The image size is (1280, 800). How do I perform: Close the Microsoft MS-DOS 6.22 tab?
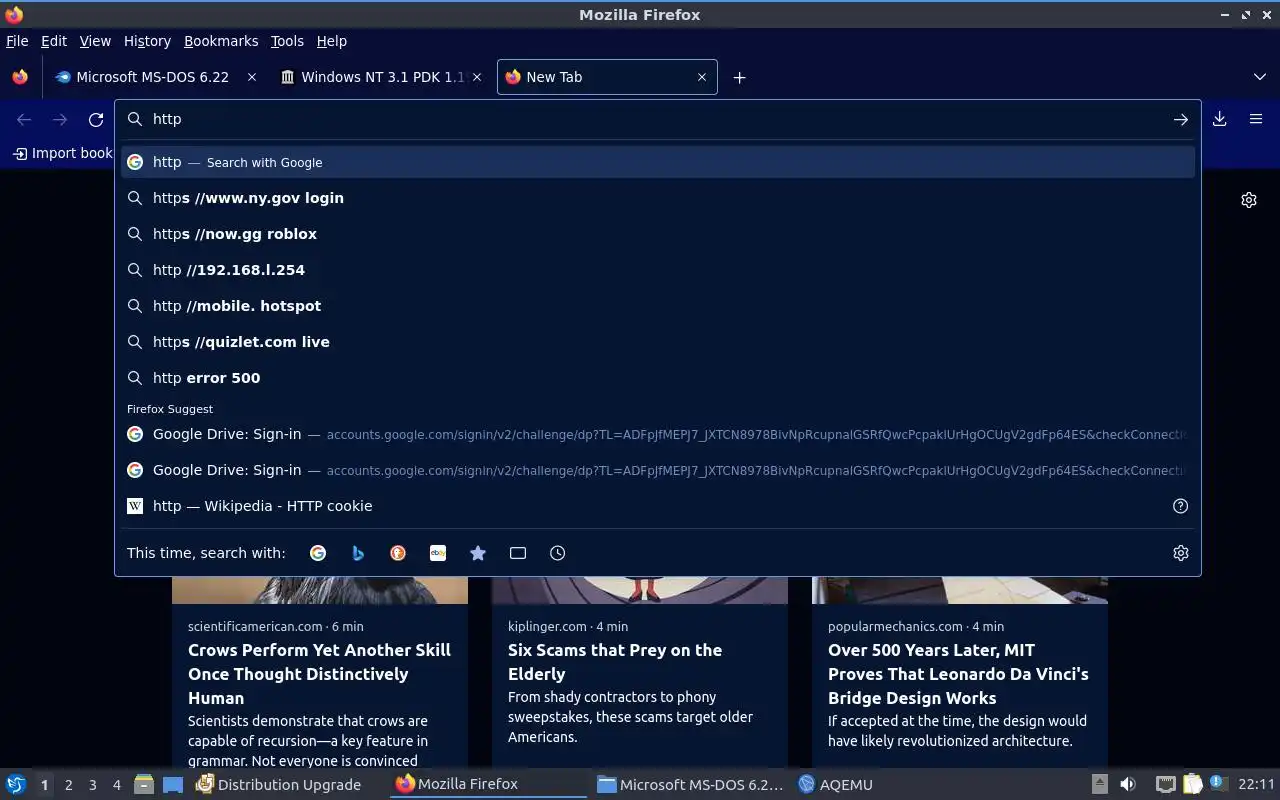pyautogui.click(x=252, y=77)
